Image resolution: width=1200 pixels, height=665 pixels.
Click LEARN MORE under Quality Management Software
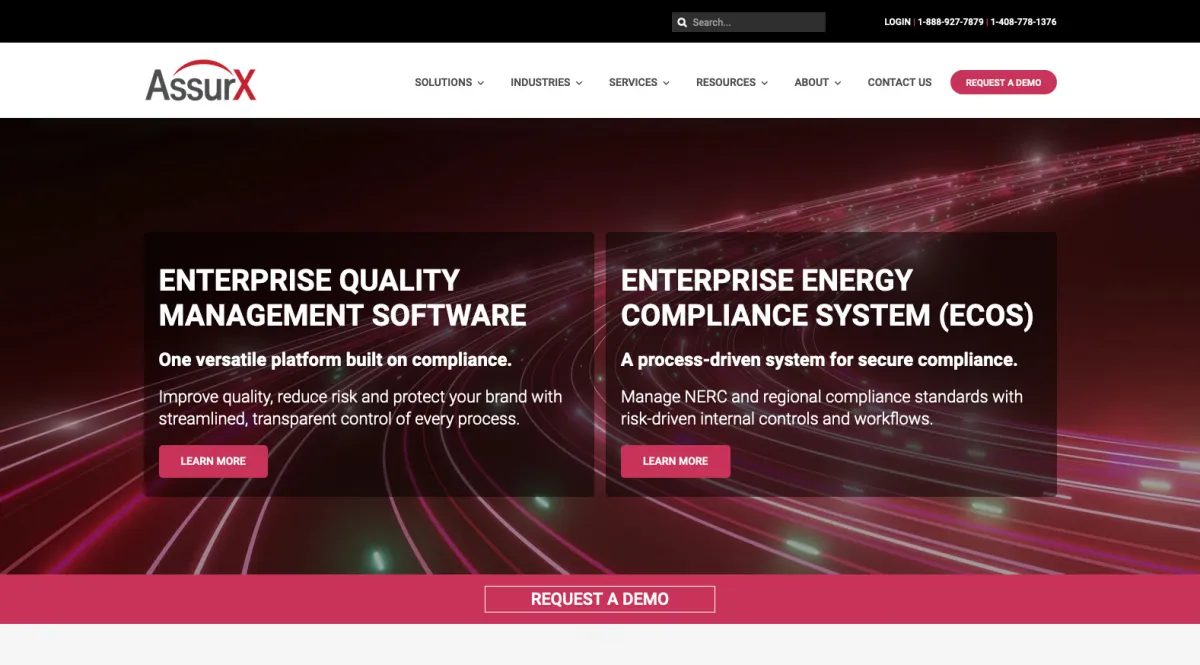click(213, 461)
